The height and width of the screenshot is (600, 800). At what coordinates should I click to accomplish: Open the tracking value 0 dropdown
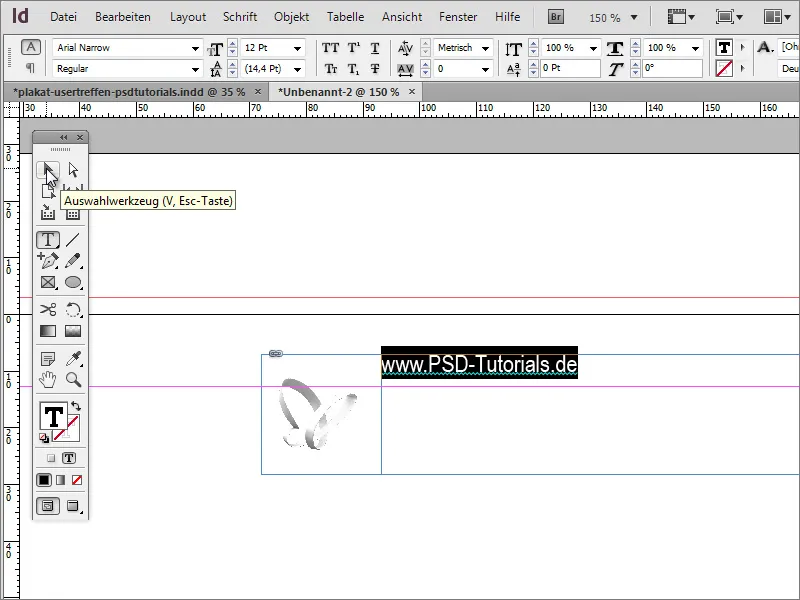pyautogui.click(x=485, y=69)
